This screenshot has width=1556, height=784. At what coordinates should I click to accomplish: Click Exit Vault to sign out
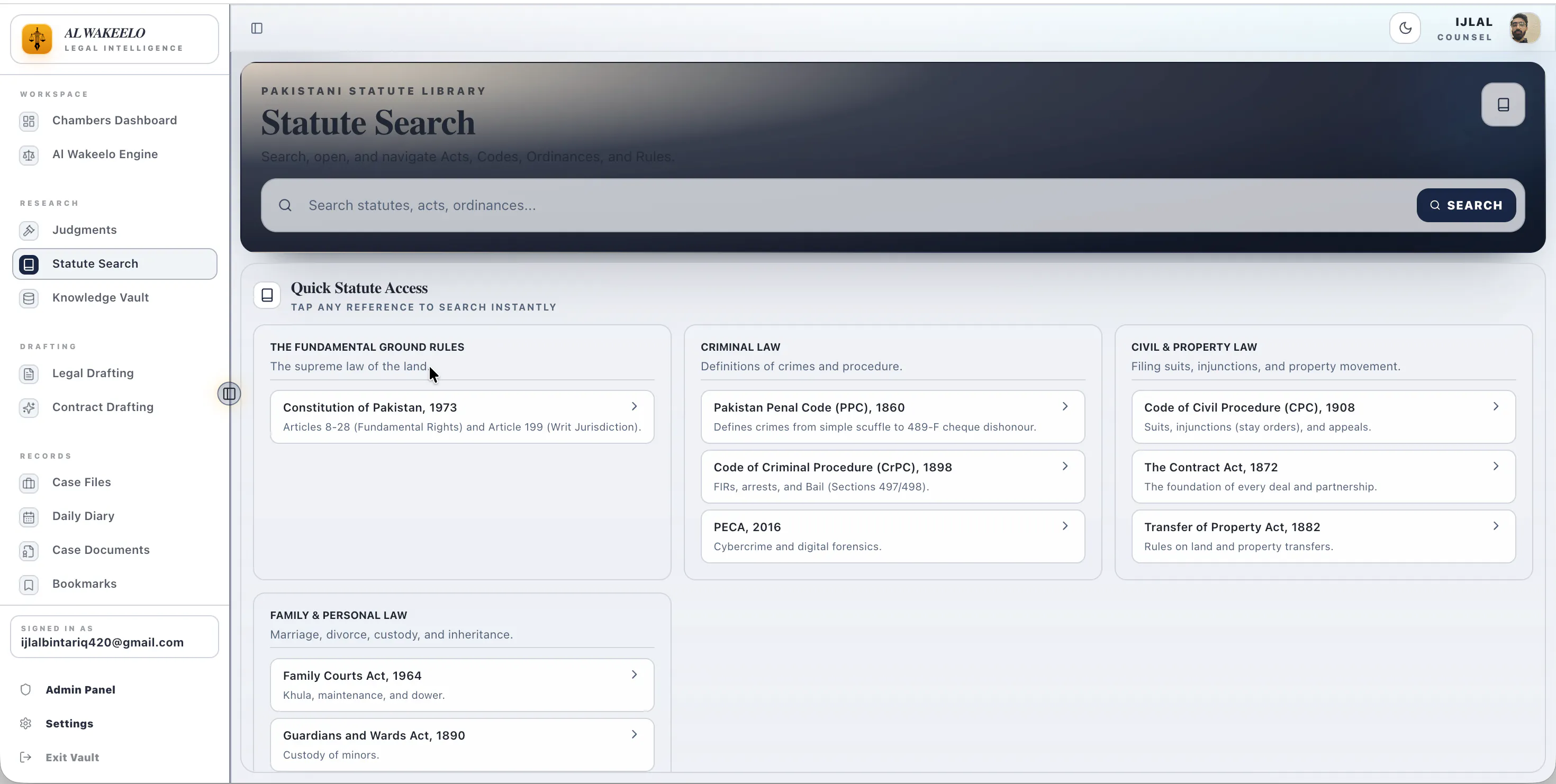click(x=59, y=758)
